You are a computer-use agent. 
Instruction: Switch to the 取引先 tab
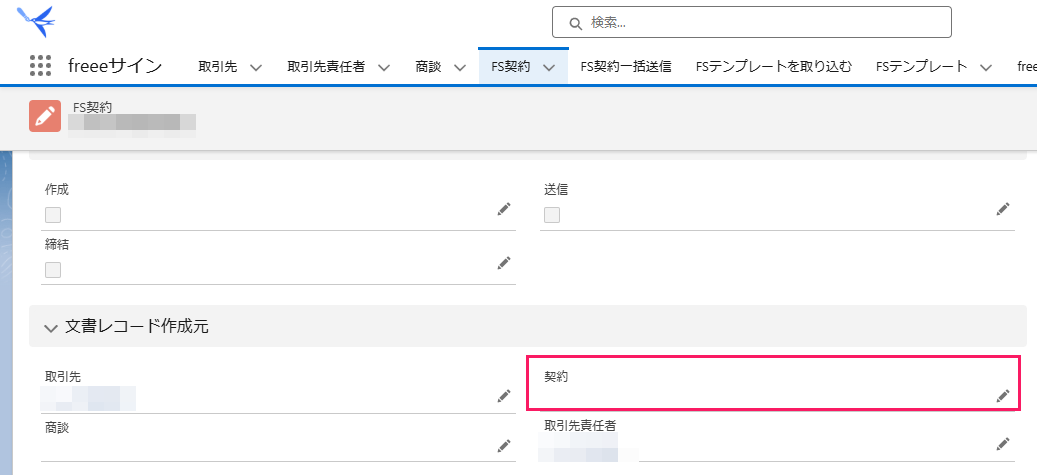click(218, 66)
